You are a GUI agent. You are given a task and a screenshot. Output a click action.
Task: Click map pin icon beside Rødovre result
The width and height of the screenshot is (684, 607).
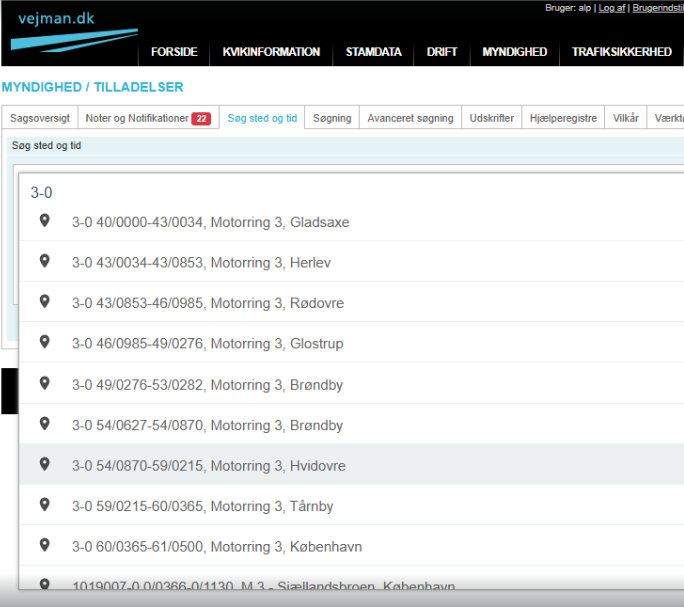click(x=44, y=302)
